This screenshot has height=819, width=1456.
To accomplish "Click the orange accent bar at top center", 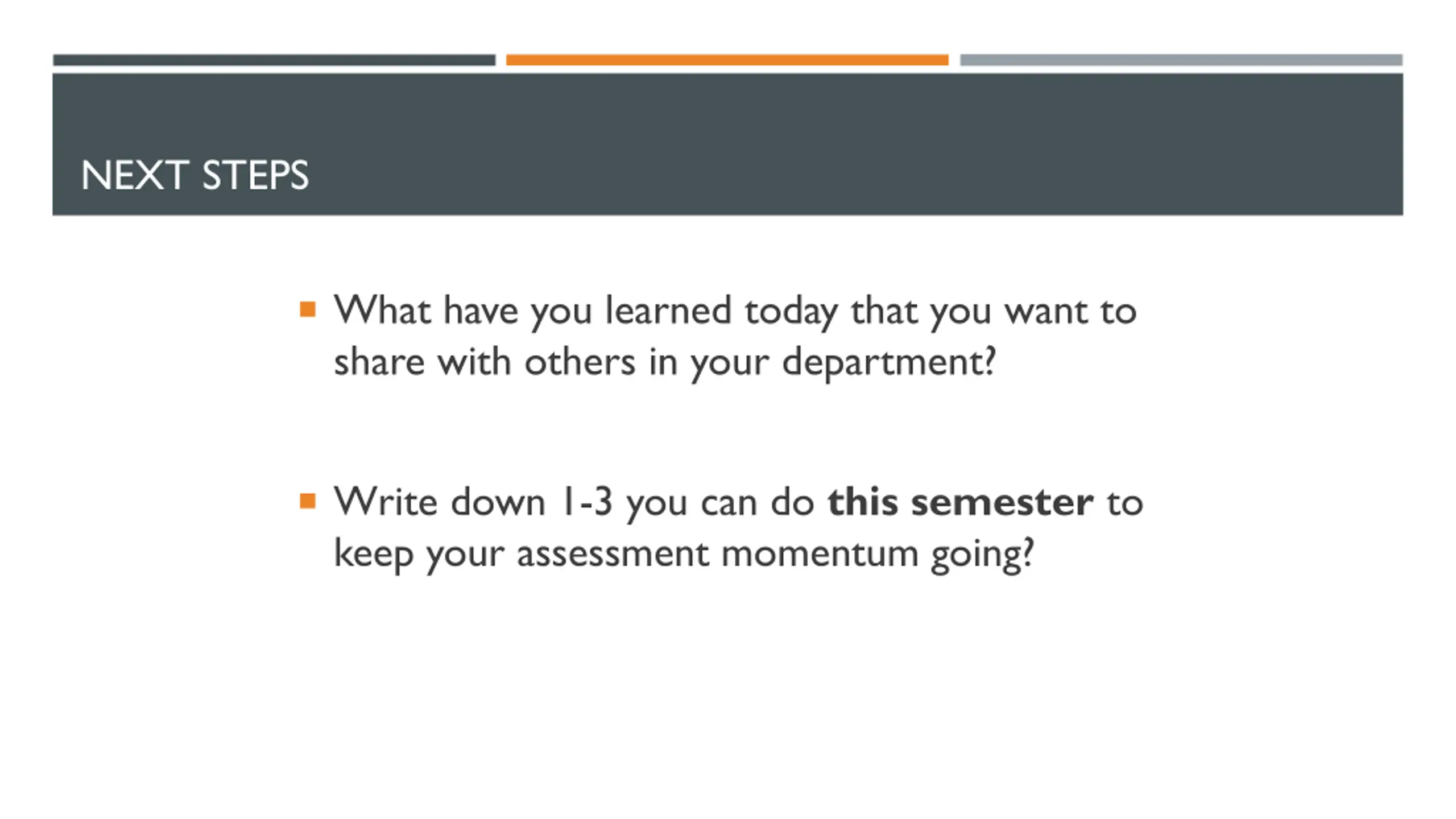I will [x=727, y=60].
